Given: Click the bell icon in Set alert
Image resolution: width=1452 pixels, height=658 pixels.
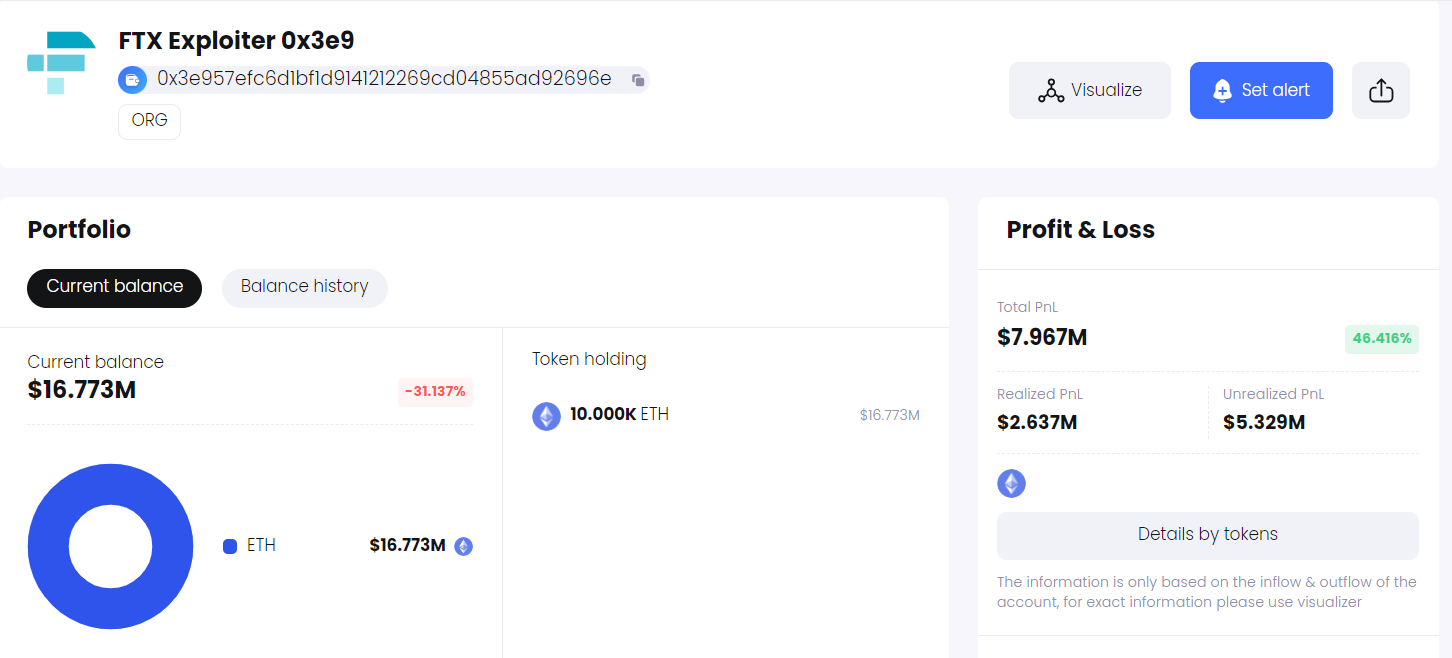Looking at the screenshot, I should click(x=1222, y=91).
